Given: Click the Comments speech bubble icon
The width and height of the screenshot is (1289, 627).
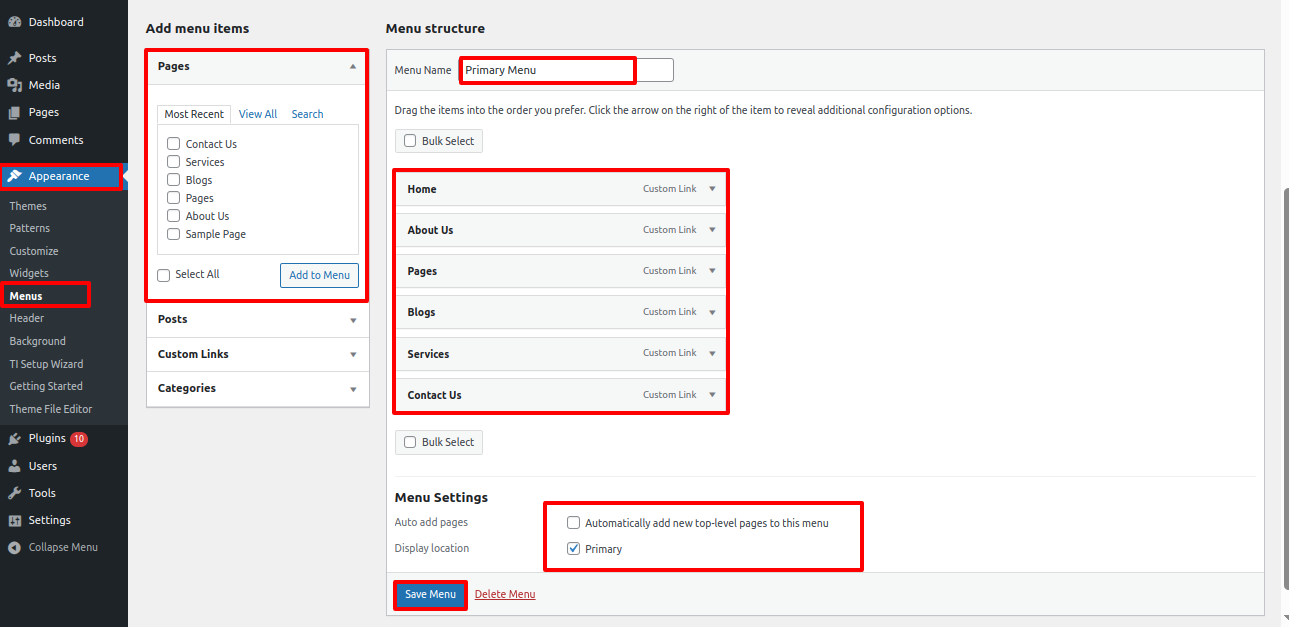Looking at the screenshot, I should click(x=15, y=140).
